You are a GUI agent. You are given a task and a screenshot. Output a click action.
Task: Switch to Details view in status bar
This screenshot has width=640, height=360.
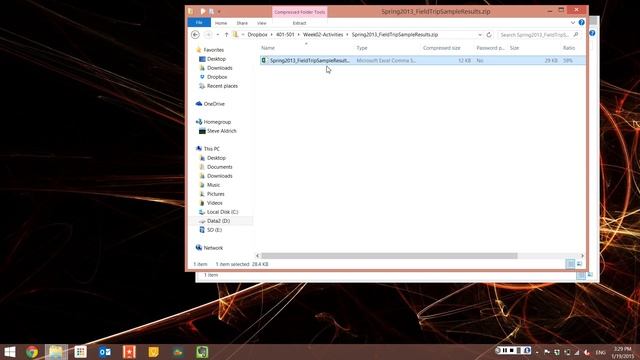tap(571, 264)
